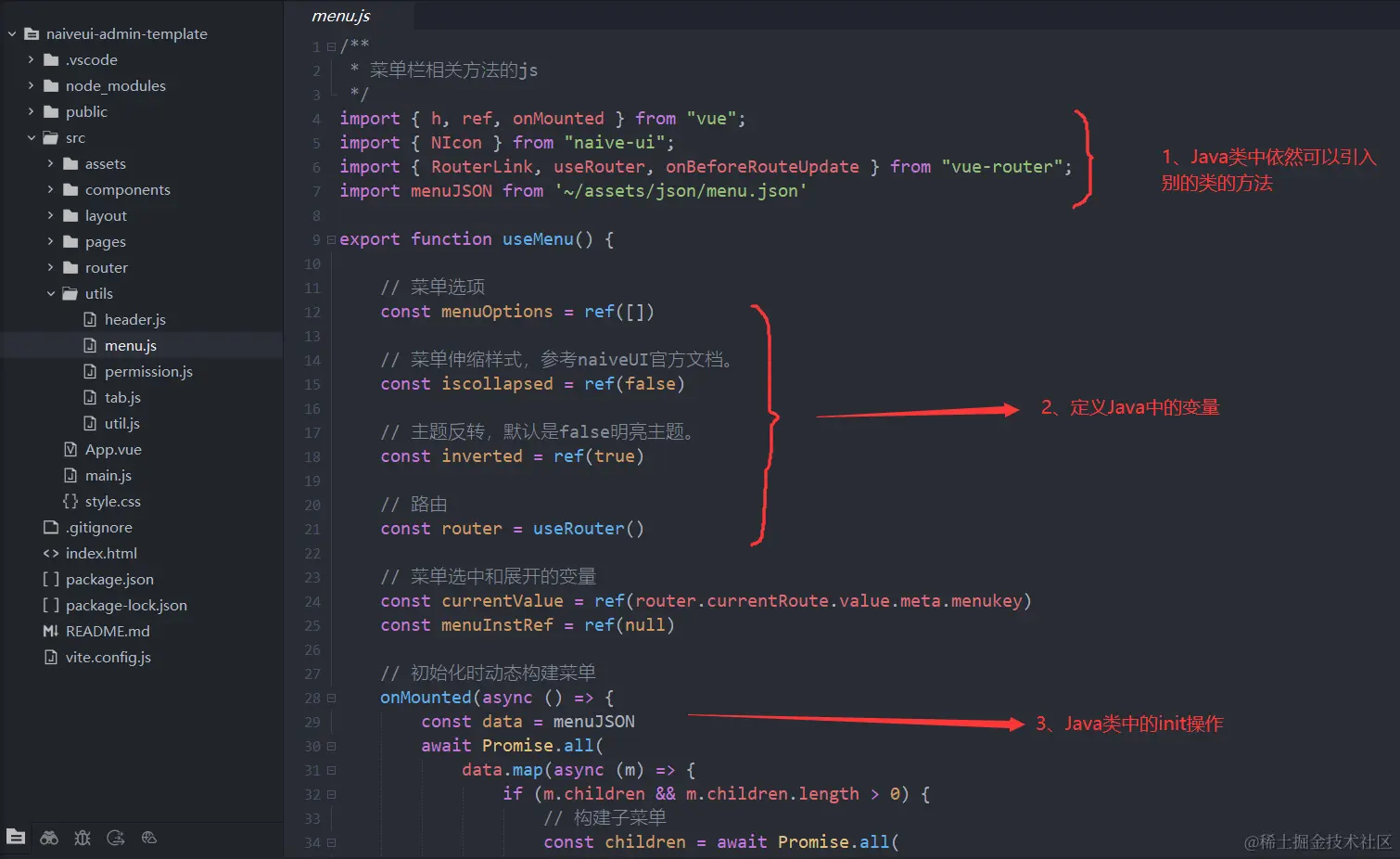Click the index.html angle-brackets icon
The width and height of the screenshot is (1400, 859).
tap(51, 553)
